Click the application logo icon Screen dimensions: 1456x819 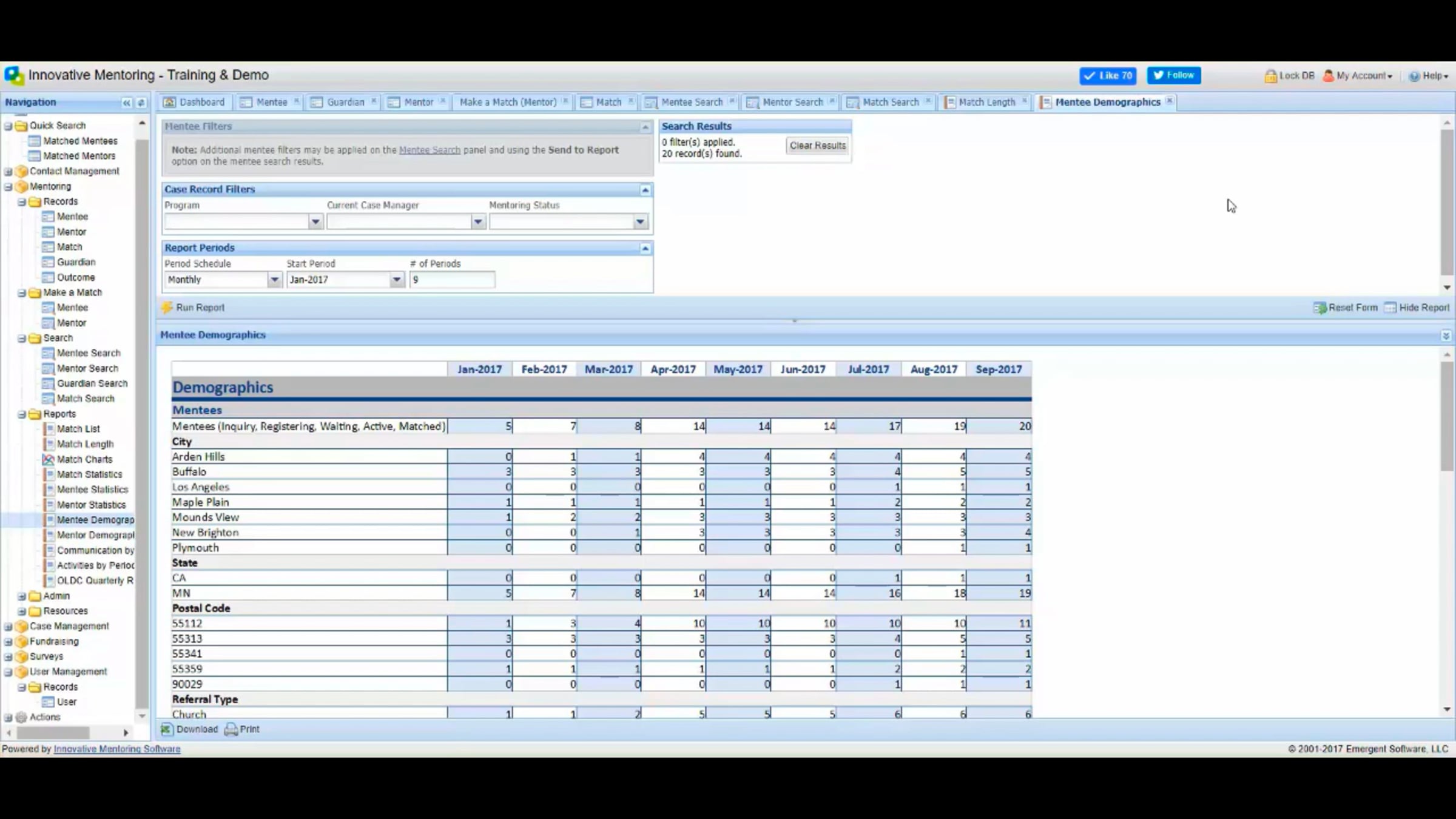pos(14,75)
